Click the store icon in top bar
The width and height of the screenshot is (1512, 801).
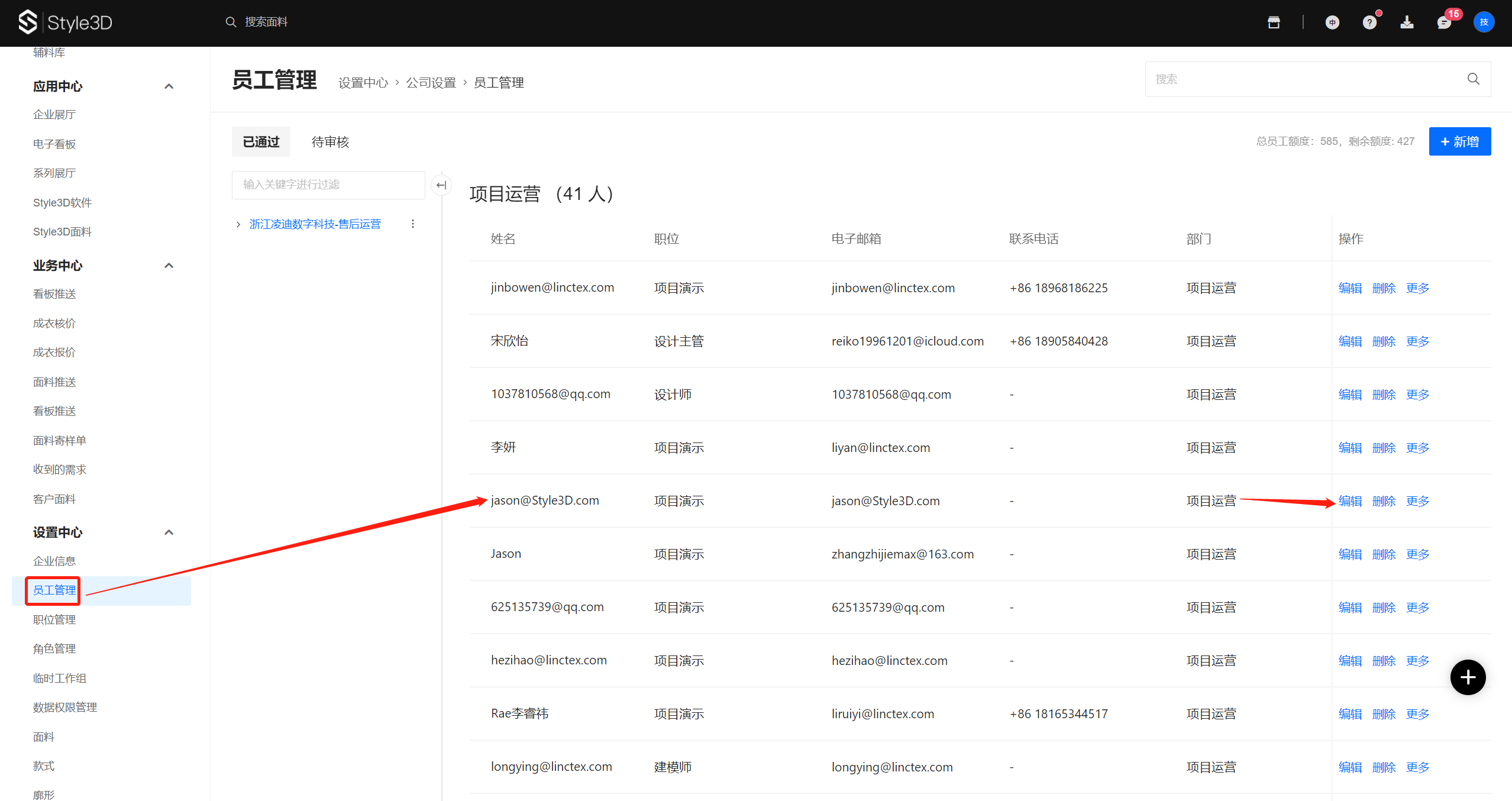(x=1274, y=22)
